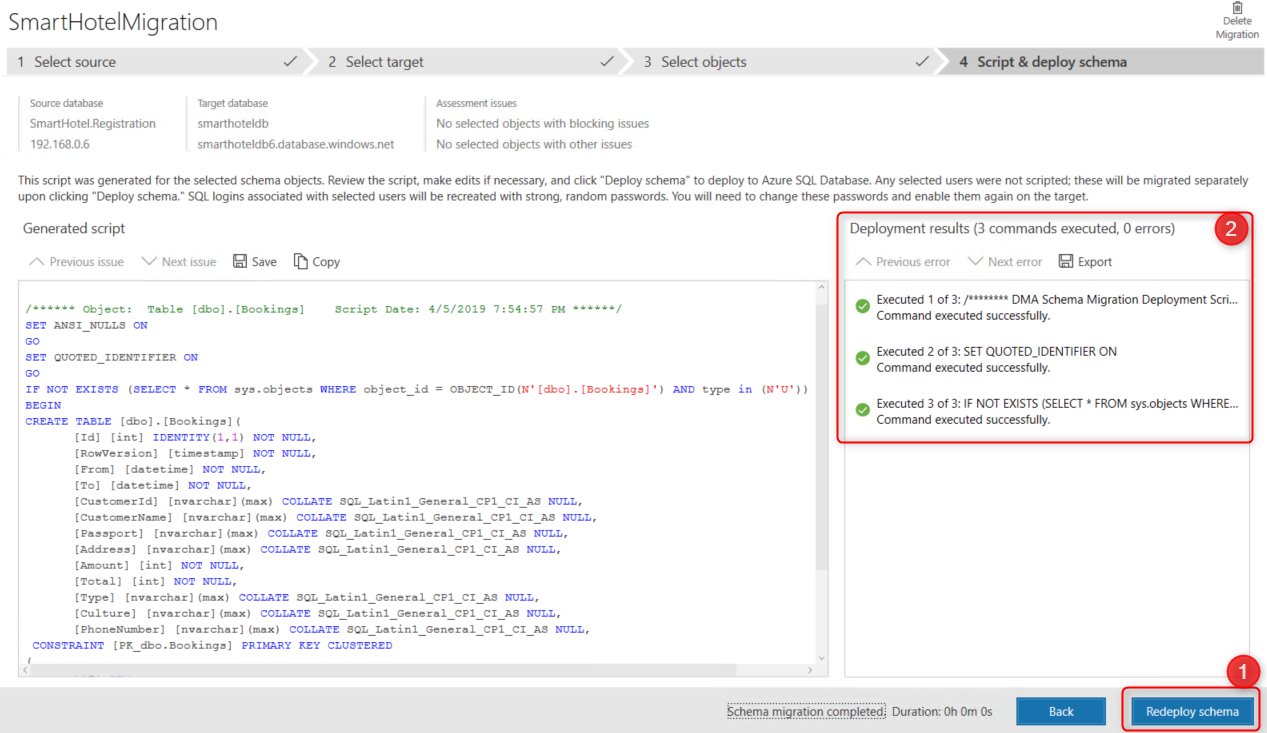Click the 'Duration: 0h 0m 0s' status text
The height and width of the screenshot is (733, 1267).
point(942,711)
